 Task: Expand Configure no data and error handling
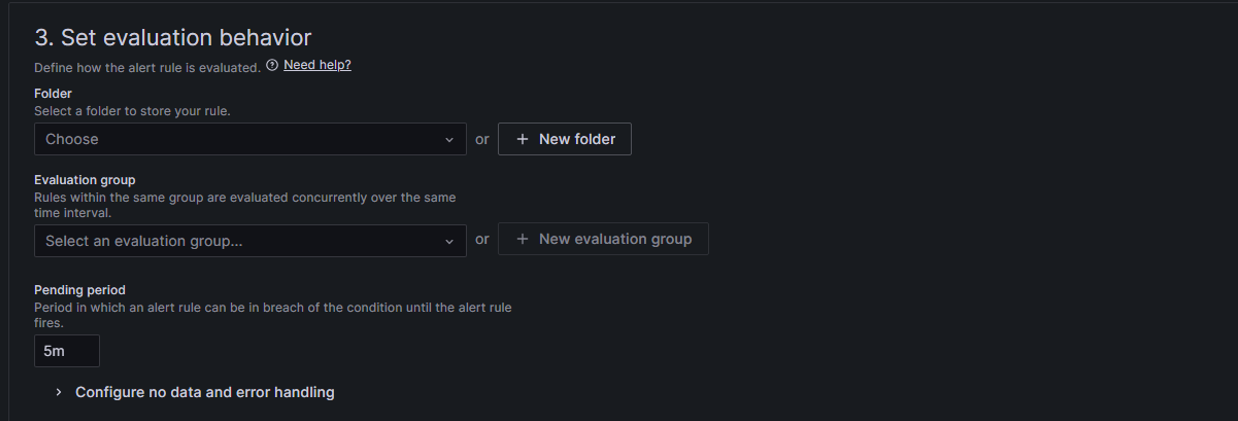[204, 392]
